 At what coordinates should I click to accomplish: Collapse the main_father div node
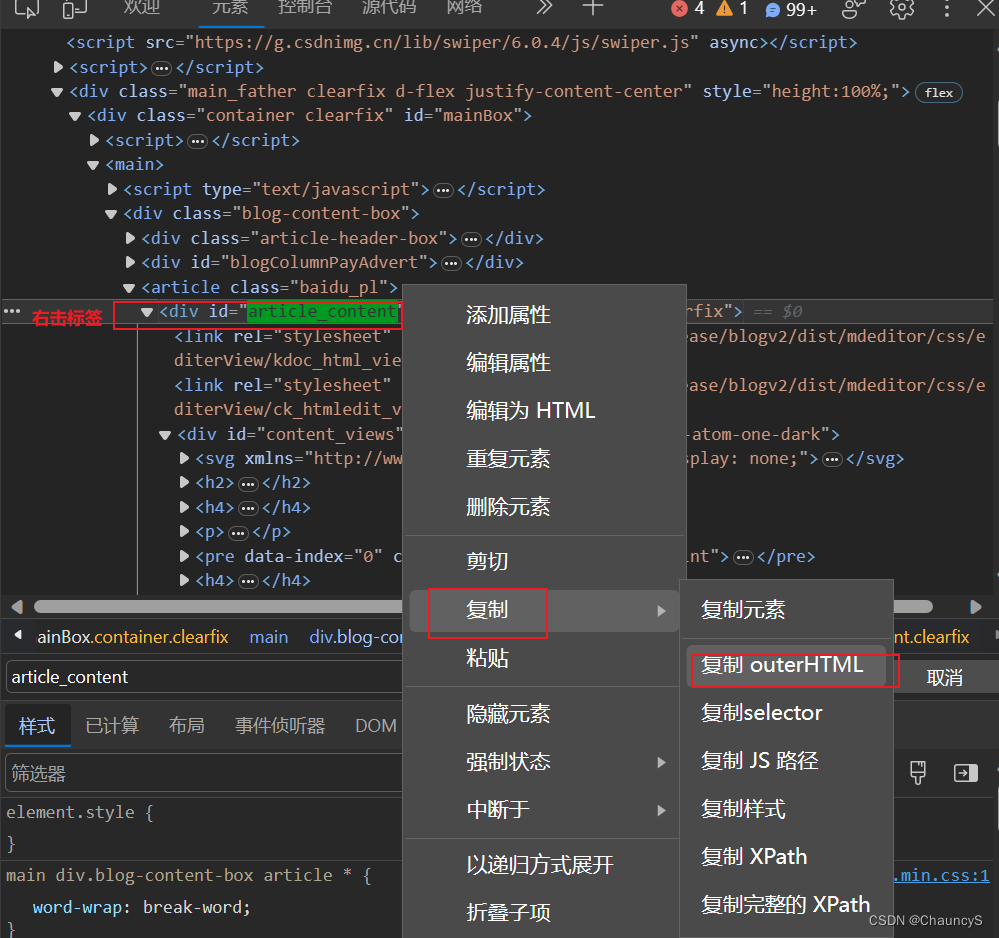tap(57, 92)
